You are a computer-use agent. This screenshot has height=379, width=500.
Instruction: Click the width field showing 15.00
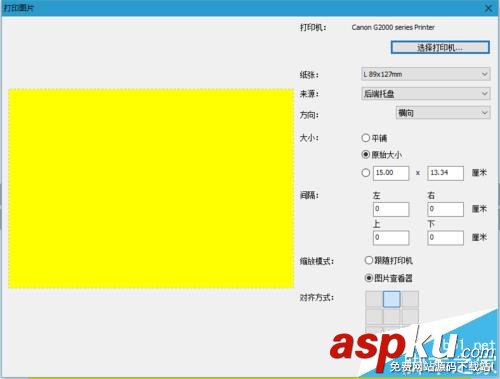pyautogui.click(x=391, y=173)
